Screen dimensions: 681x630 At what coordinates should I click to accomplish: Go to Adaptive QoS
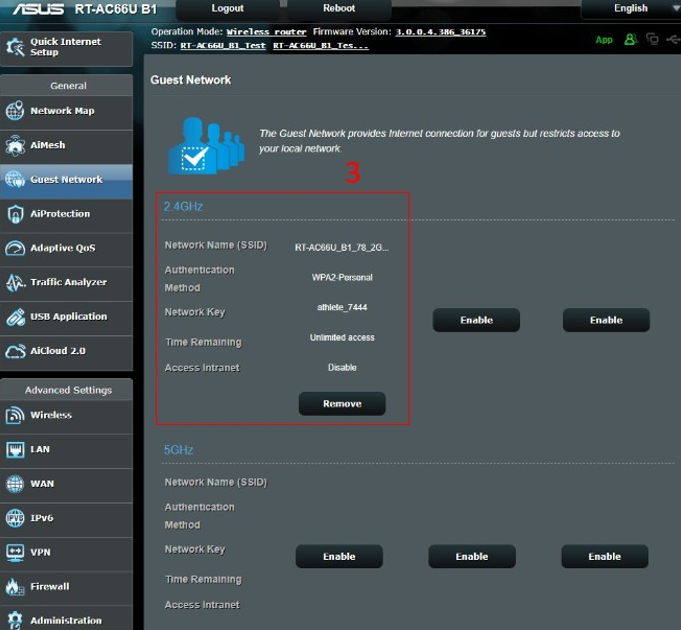(x=66, y=248)
